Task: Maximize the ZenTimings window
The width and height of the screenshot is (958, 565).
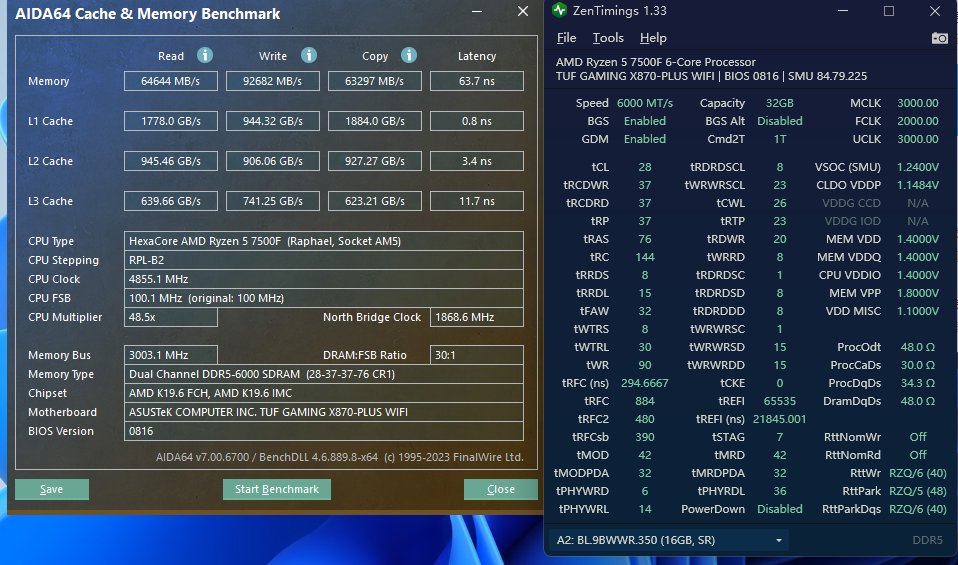Action: pos(889,11)
